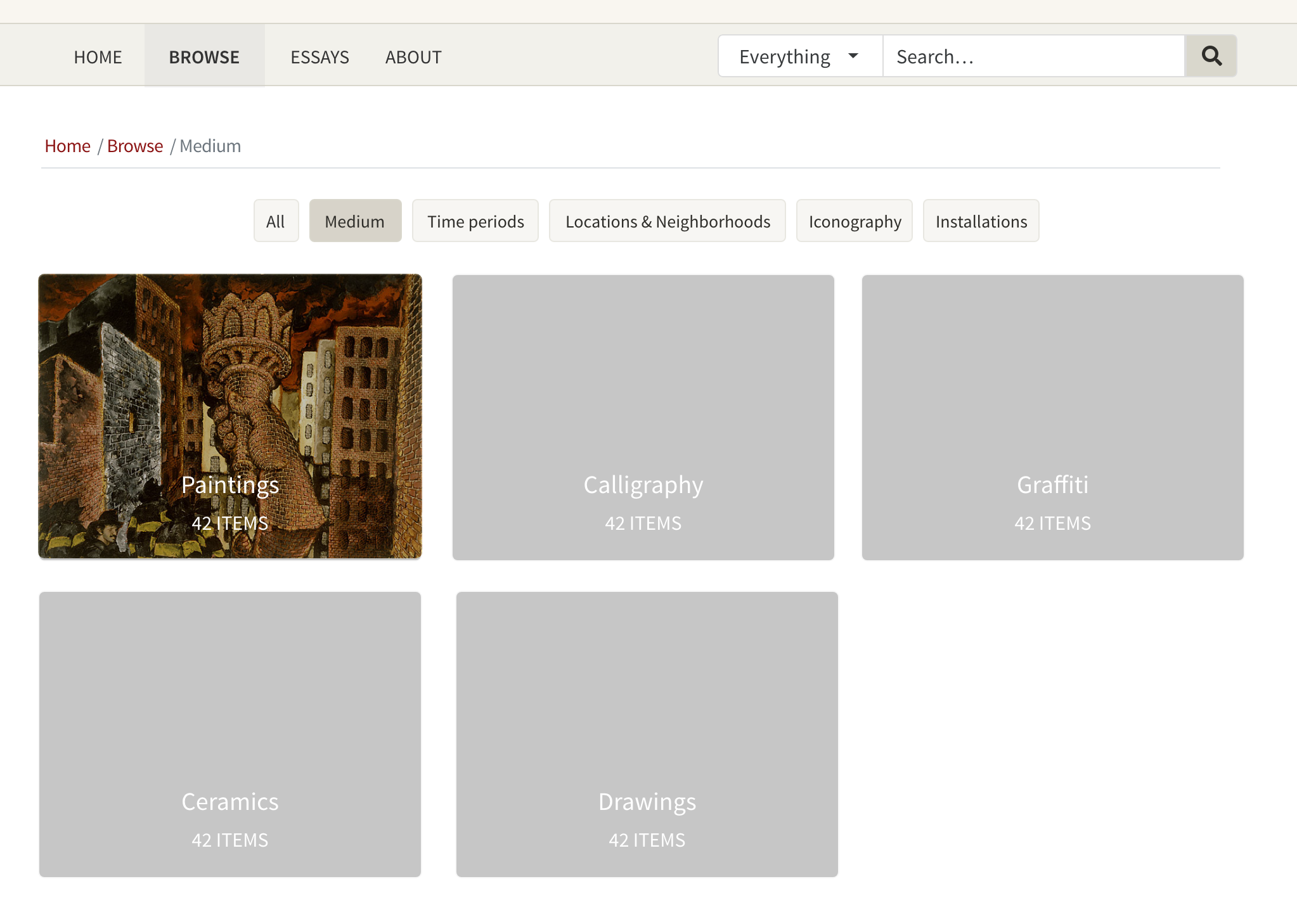Go to HOME in the navigation bar
This screenshot has width=1297, height=924.
(x=98, y=56)
